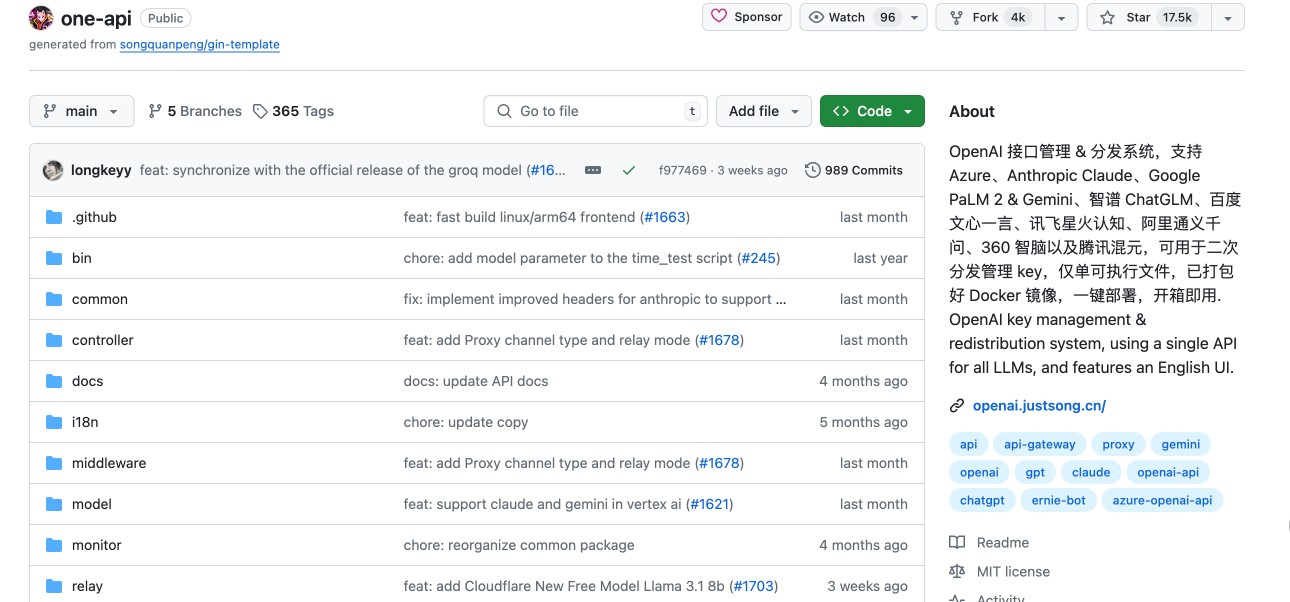Image resolution: width=1290 pixels, height=602 pixels.
Task: Expand the commit message ellipsis button
Action: coord(593,170)
